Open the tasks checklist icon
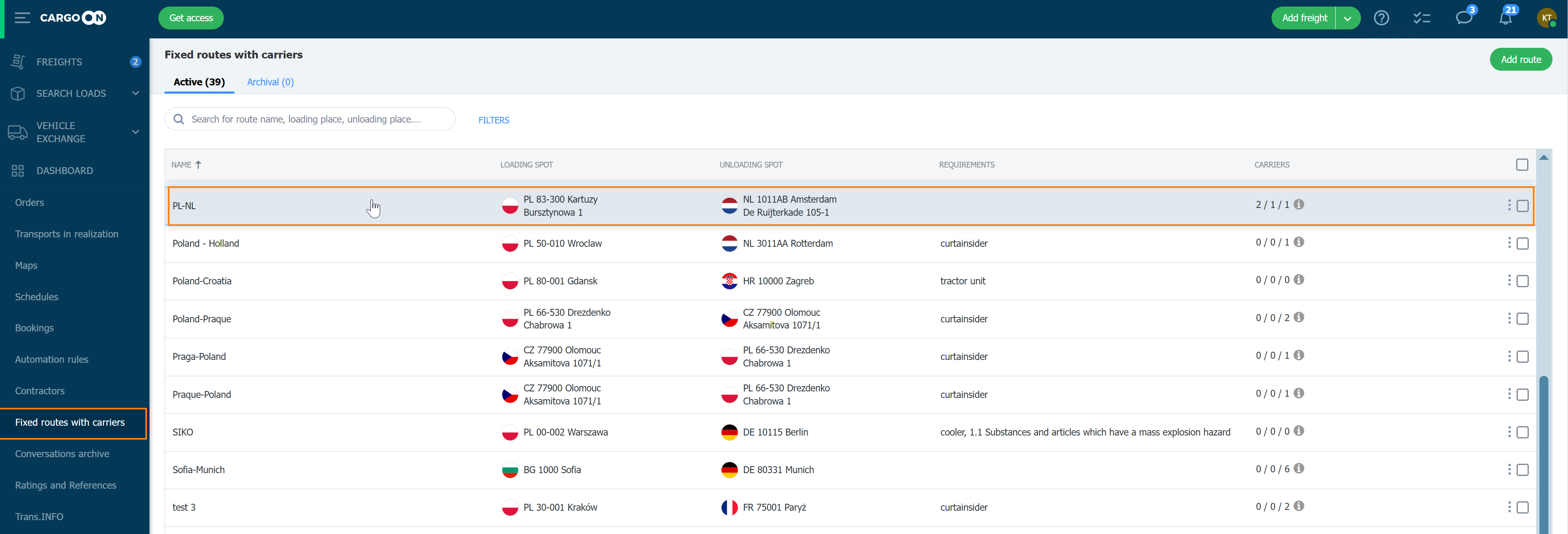This screenshot has height=534, width=1568. pyautogui.click(x=1421, y=18)
